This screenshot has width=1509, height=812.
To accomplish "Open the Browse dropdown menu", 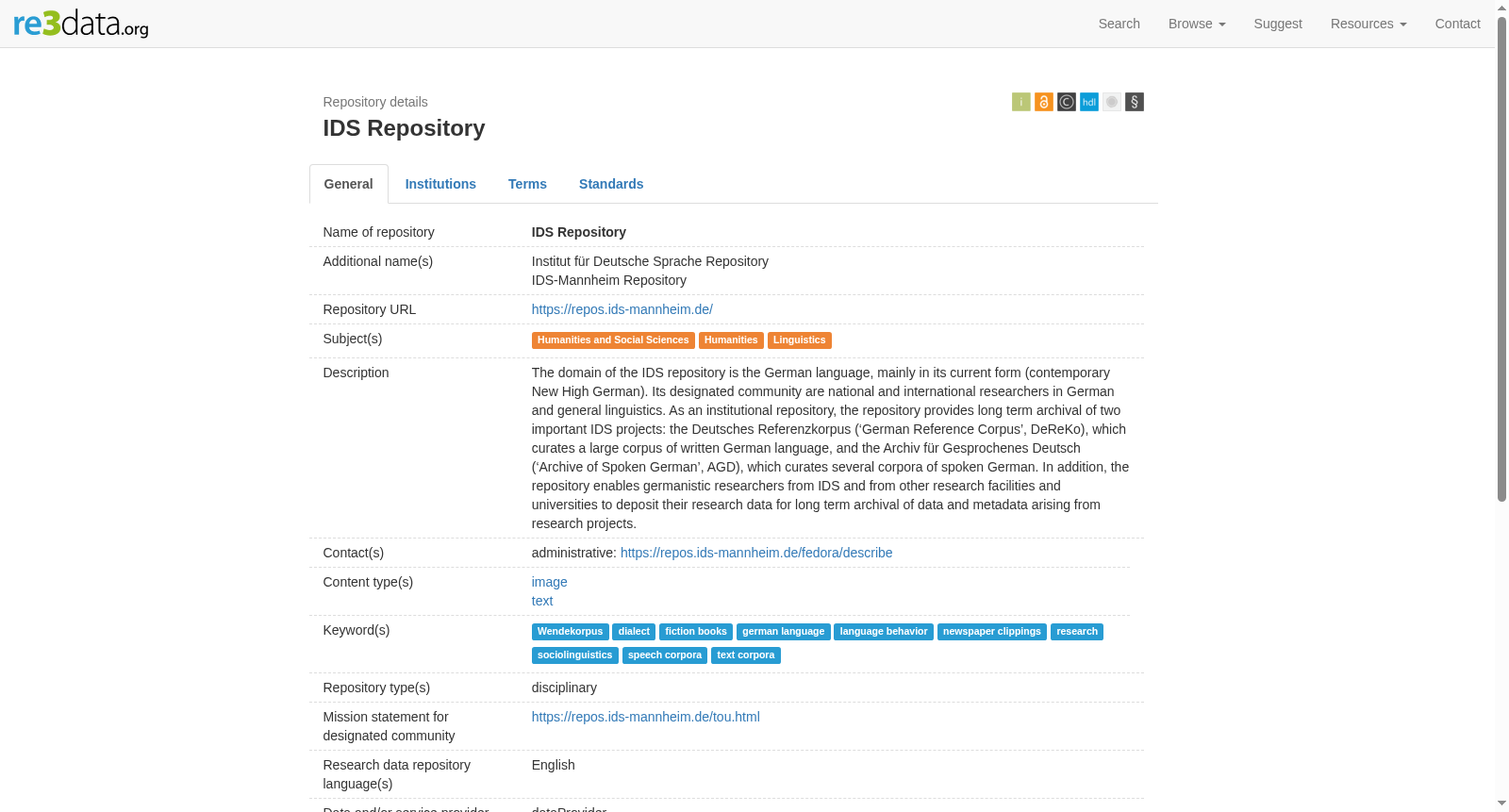I will pos(1197,24).
